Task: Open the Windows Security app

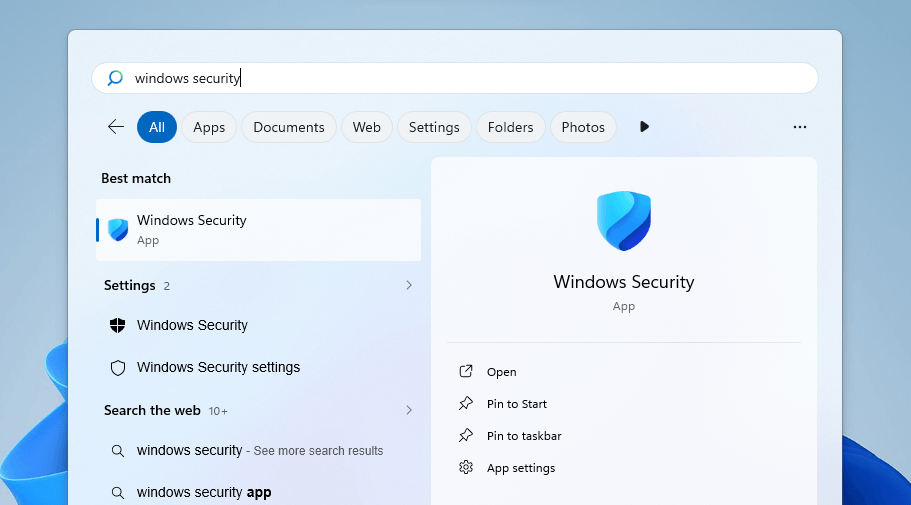Action: pos(501,372)
